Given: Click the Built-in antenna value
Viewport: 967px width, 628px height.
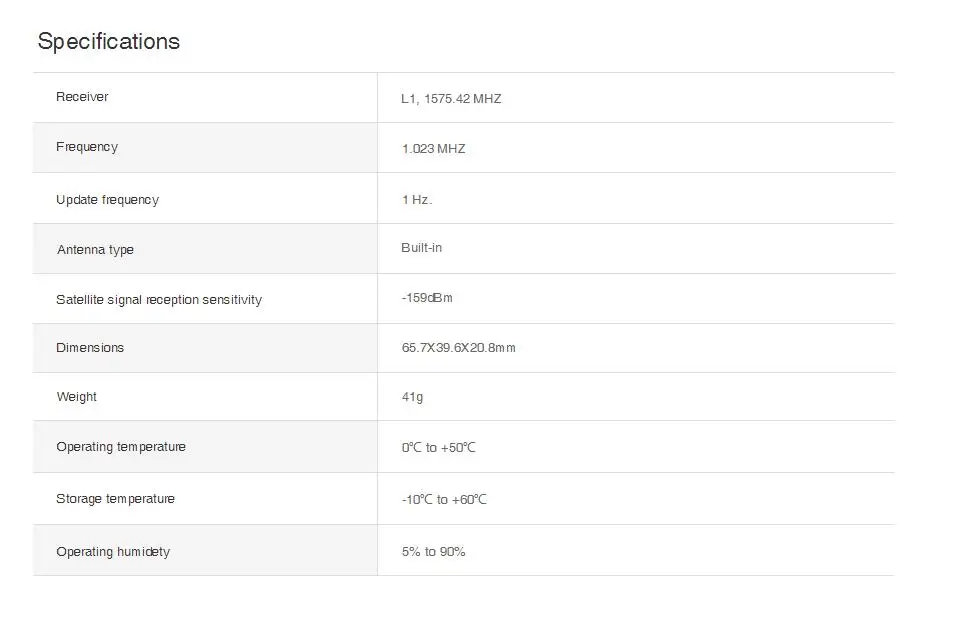Looking at the screenshot, I should (x=421, y=248).
